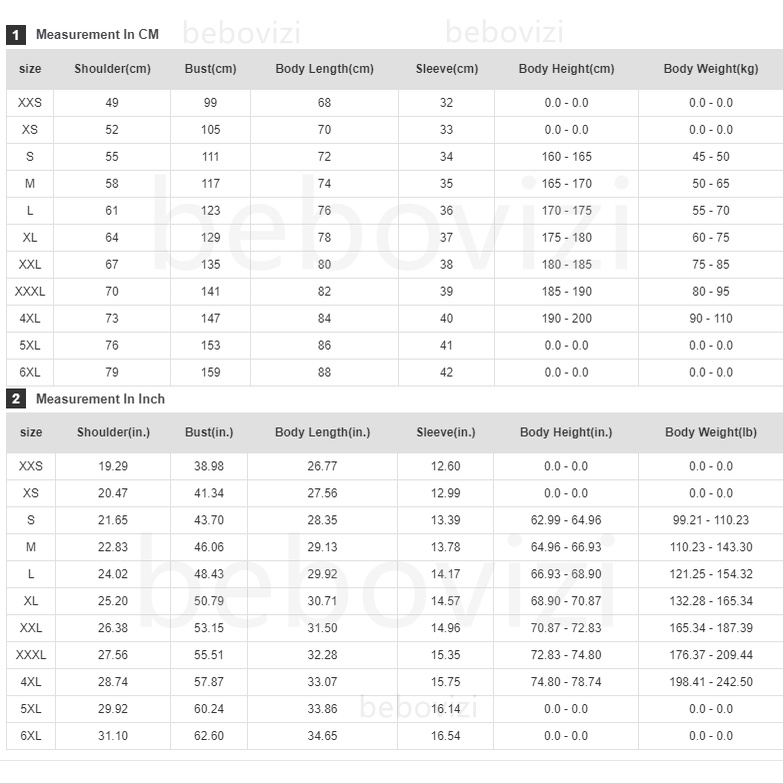Image resolution: width=783 pixels, height=783 pixels.
Task: Select the bust value 62.60 cell
Action: 209,736
